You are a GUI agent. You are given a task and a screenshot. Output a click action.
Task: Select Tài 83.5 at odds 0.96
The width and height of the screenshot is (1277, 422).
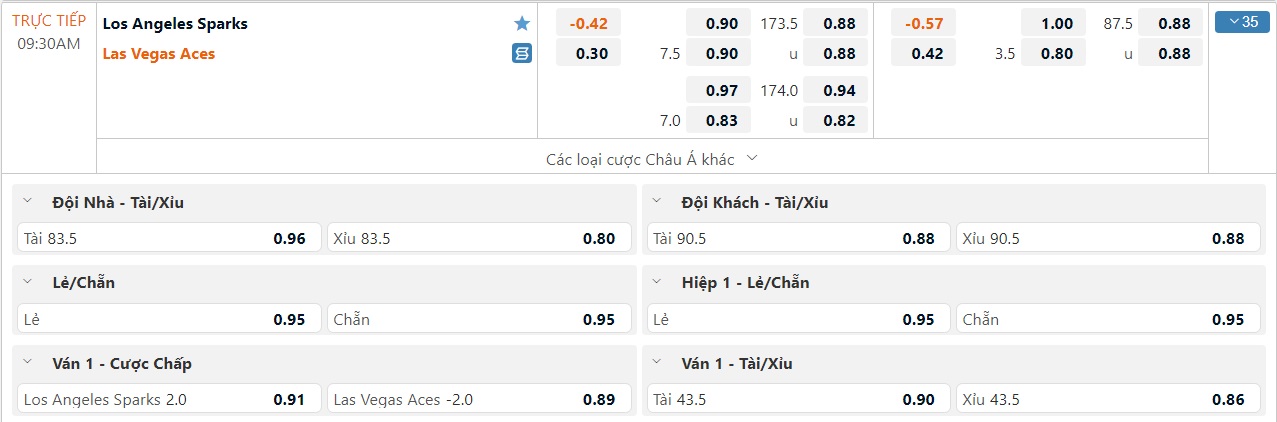tap(170, 238)
